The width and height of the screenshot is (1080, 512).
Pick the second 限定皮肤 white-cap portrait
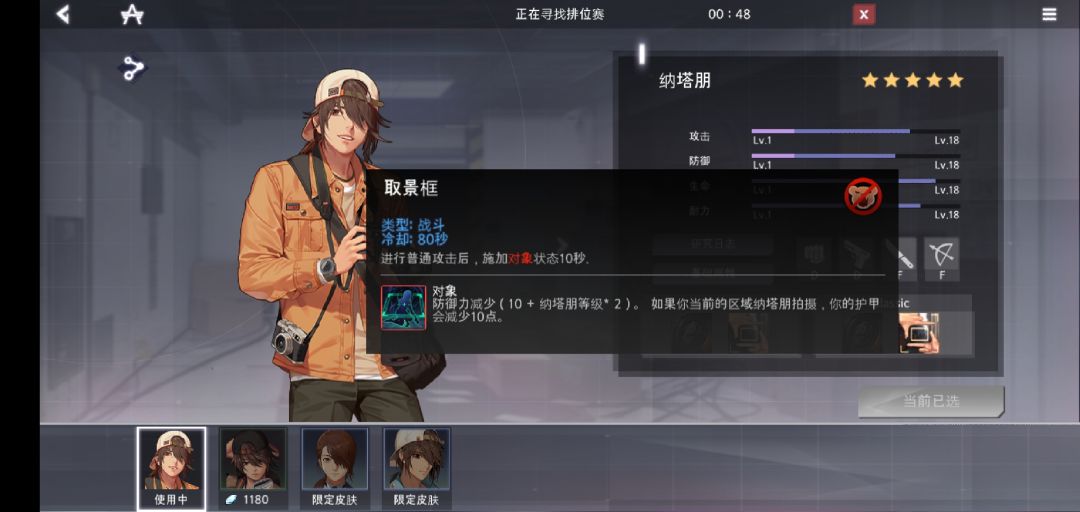coord(417,468)
